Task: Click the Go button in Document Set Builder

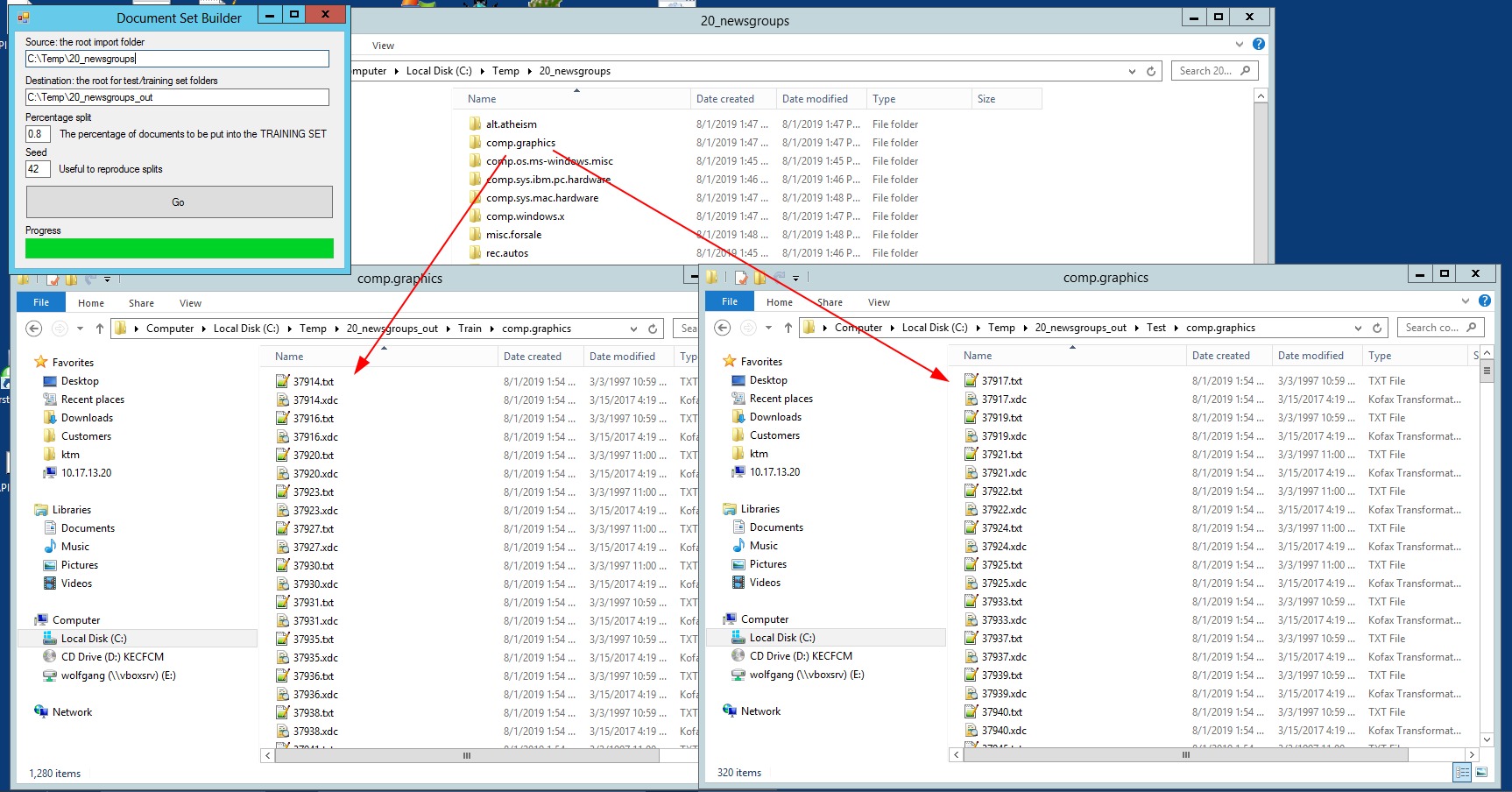Action: coord(179,202)
